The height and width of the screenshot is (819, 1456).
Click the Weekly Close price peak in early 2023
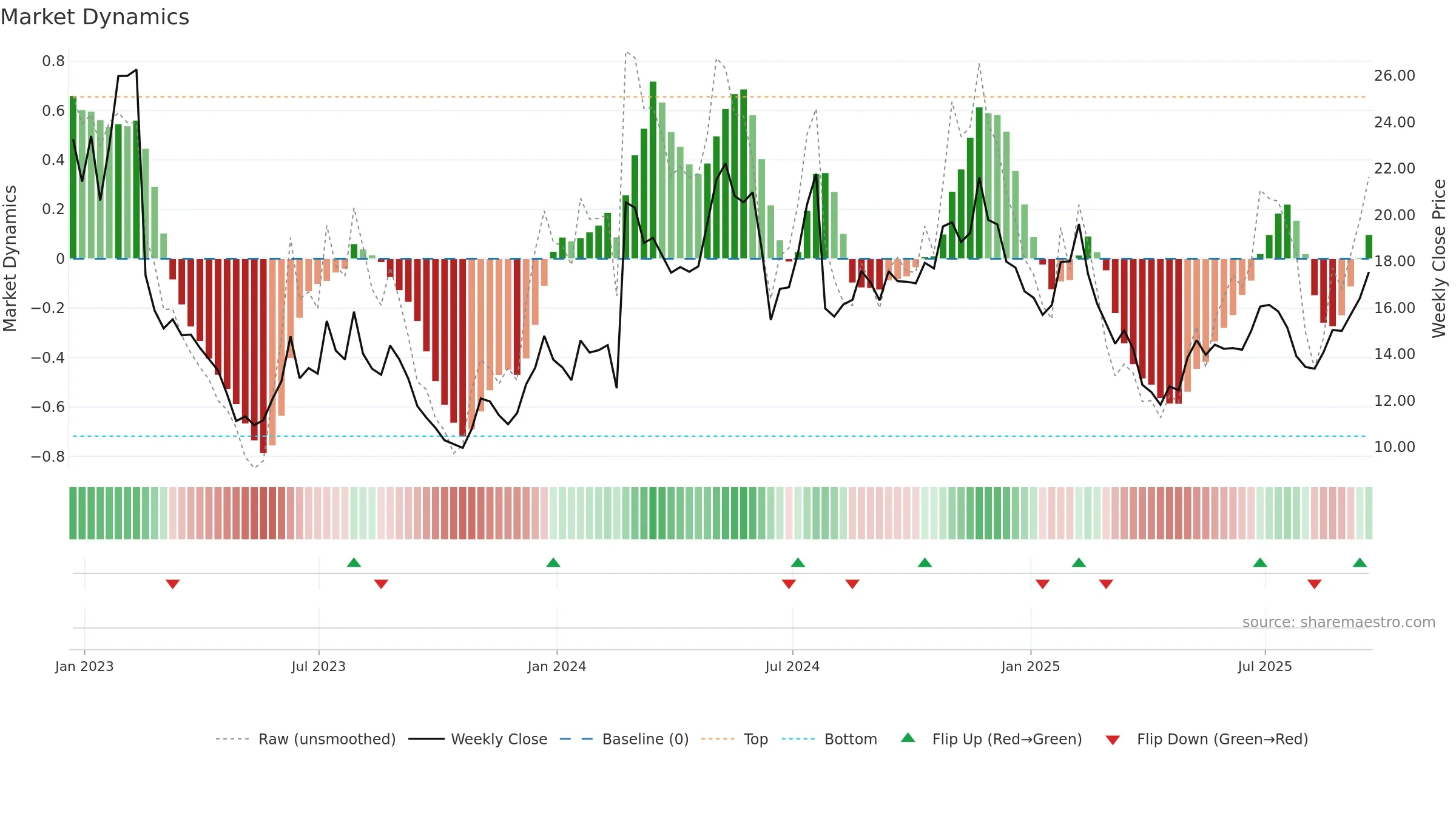pos(136,70)
